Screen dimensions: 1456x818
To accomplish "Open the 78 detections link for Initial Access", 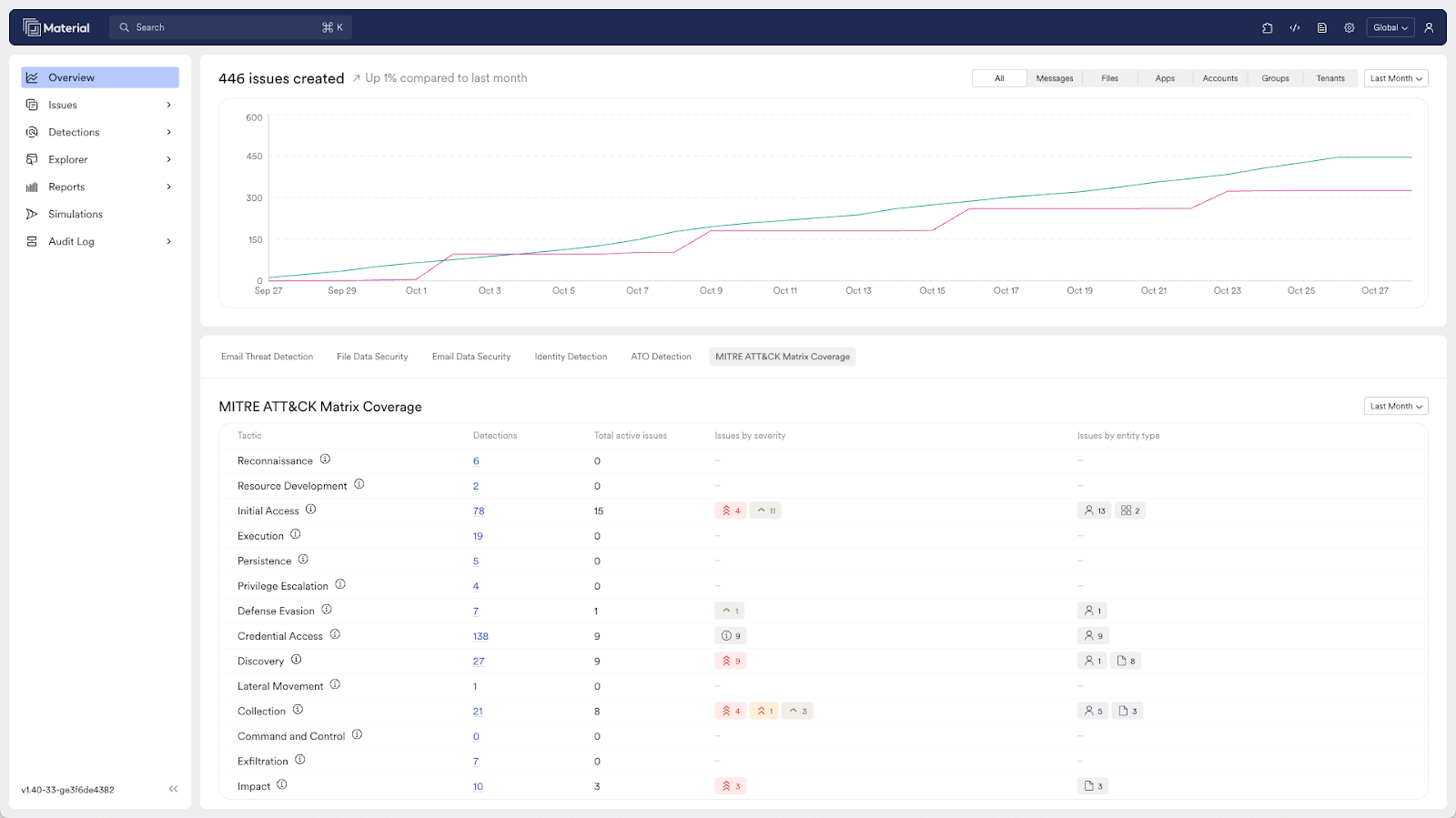I will tap(479, 511).
